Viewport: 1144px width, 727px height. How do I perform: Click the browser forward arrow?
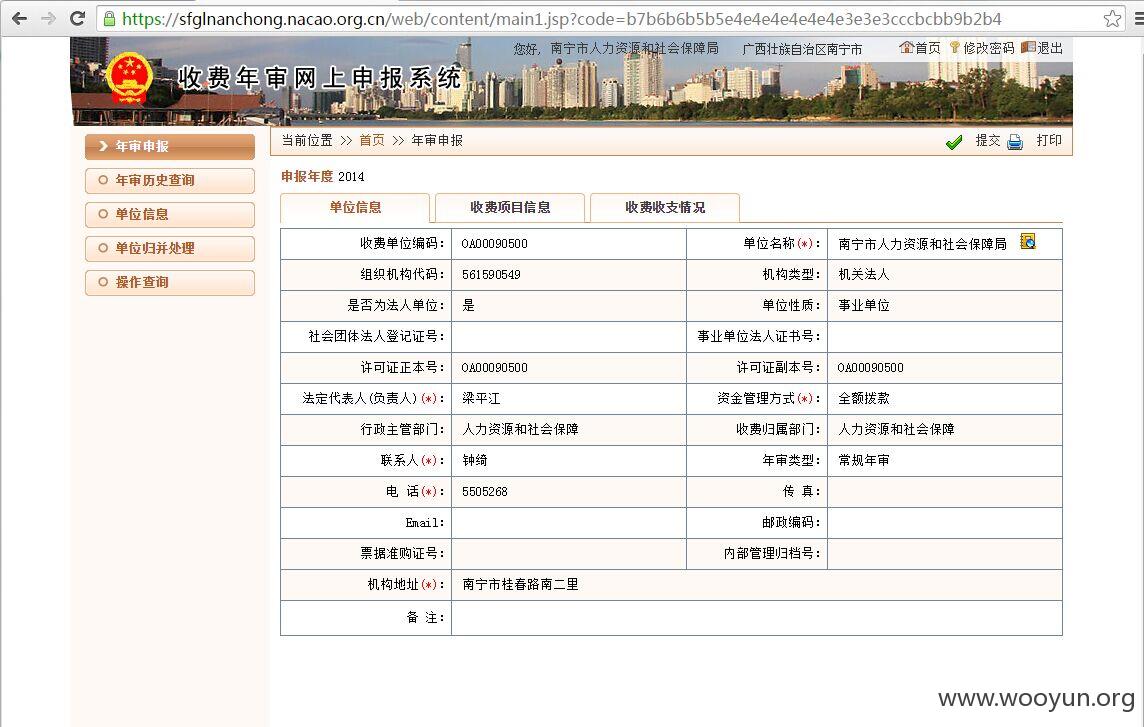[x=49, y=18]
